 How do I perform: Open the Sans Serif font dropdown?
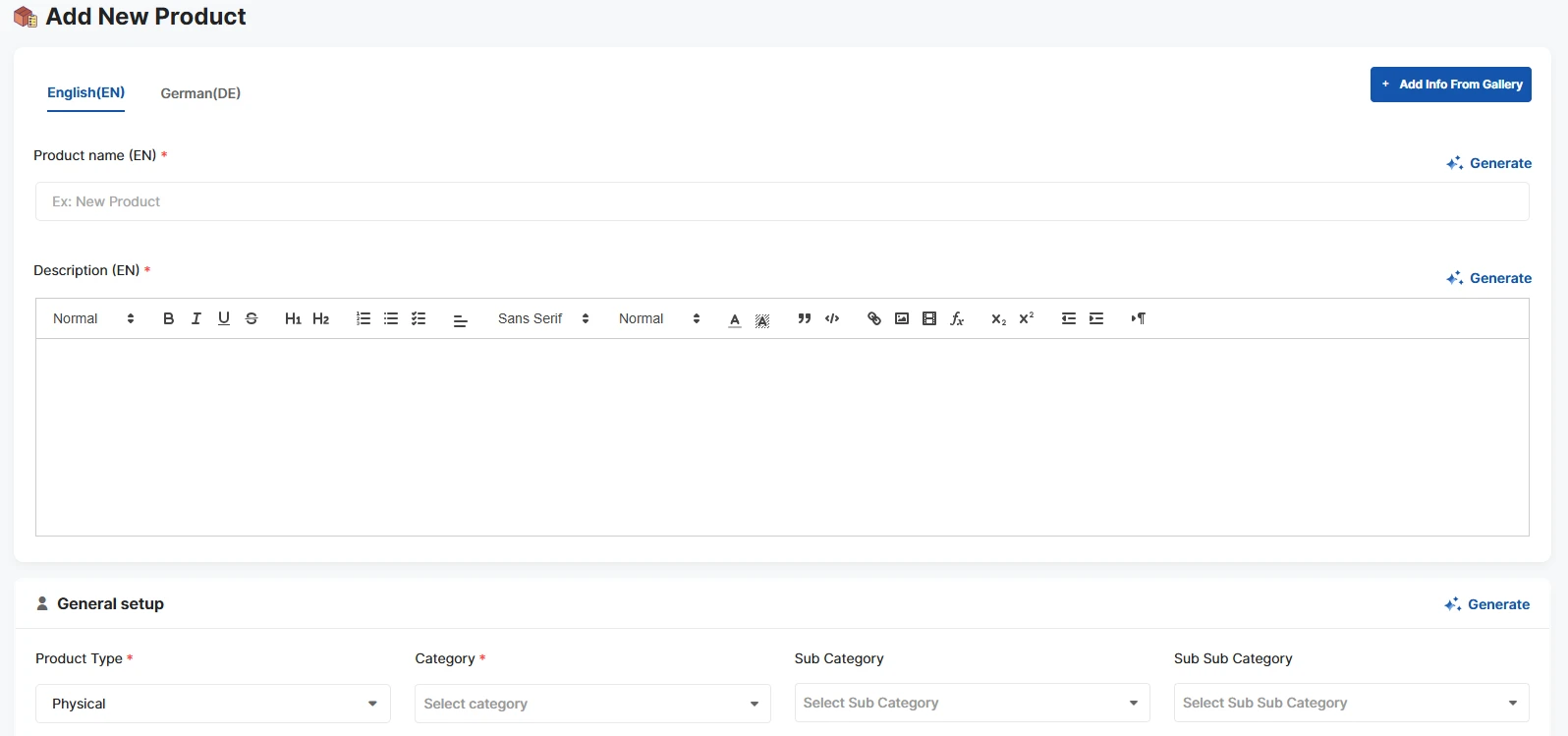(543, 318)
